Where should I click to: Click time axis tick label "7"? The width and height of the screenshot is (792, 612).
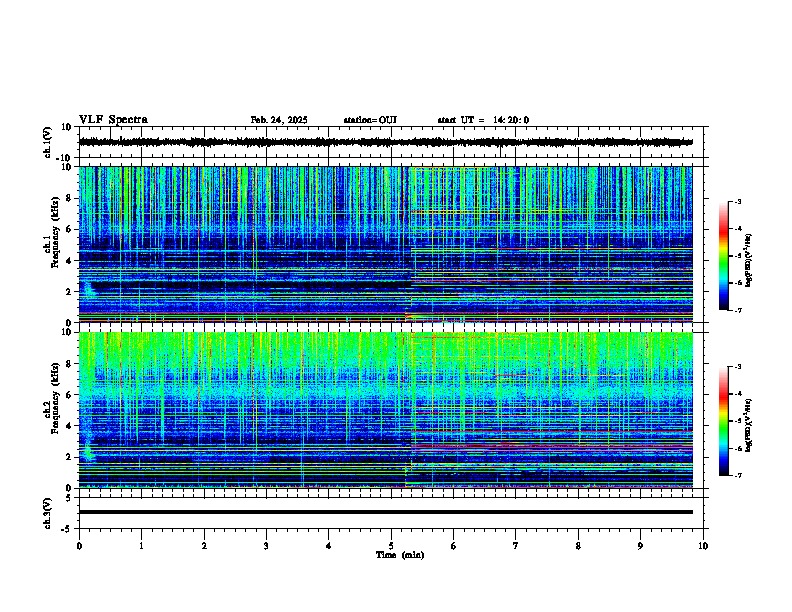pyautogui.click(x=516, y=545)
